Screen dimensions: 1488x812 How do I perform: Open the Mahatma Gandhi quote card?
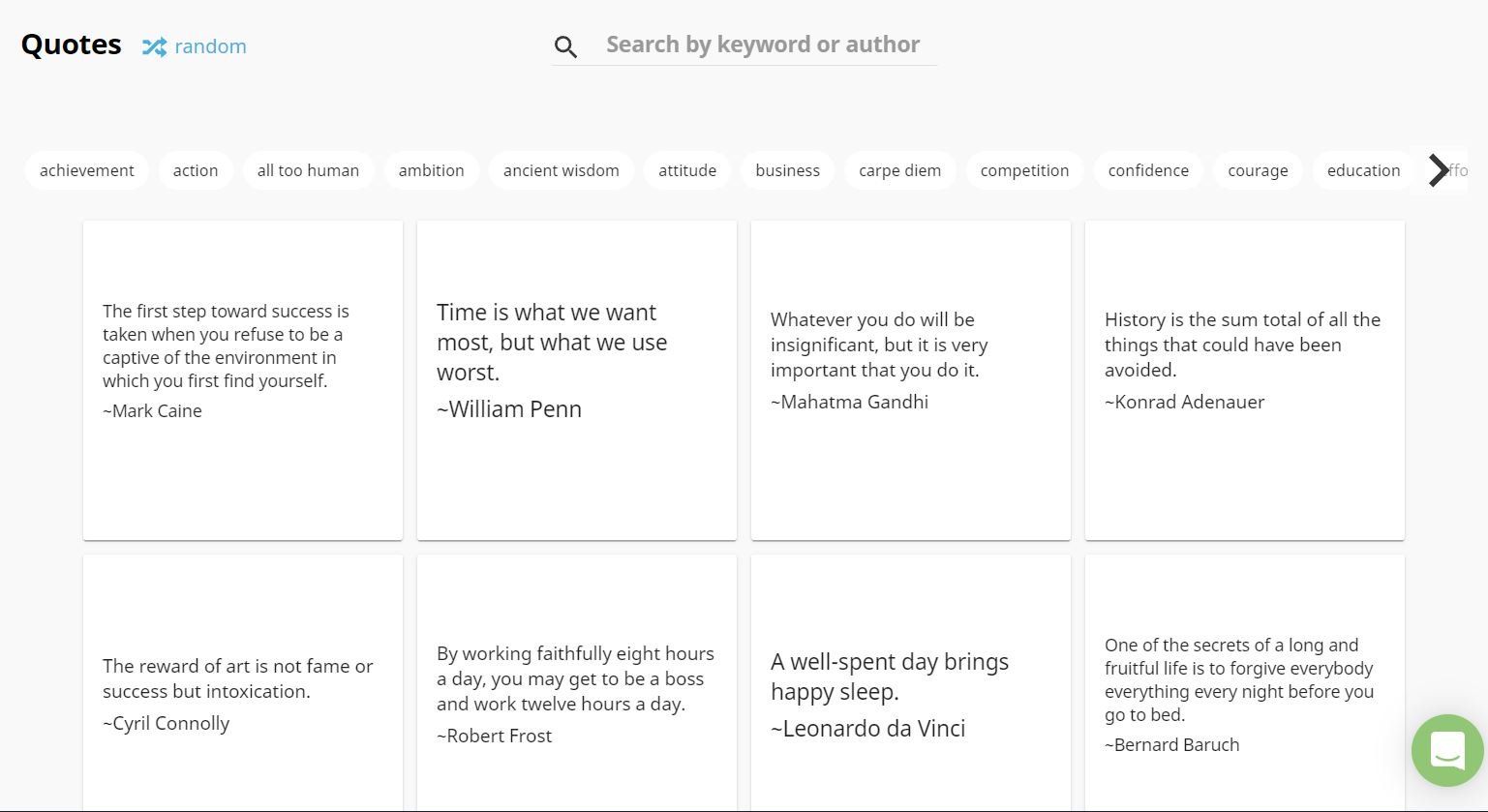[910, 379]
